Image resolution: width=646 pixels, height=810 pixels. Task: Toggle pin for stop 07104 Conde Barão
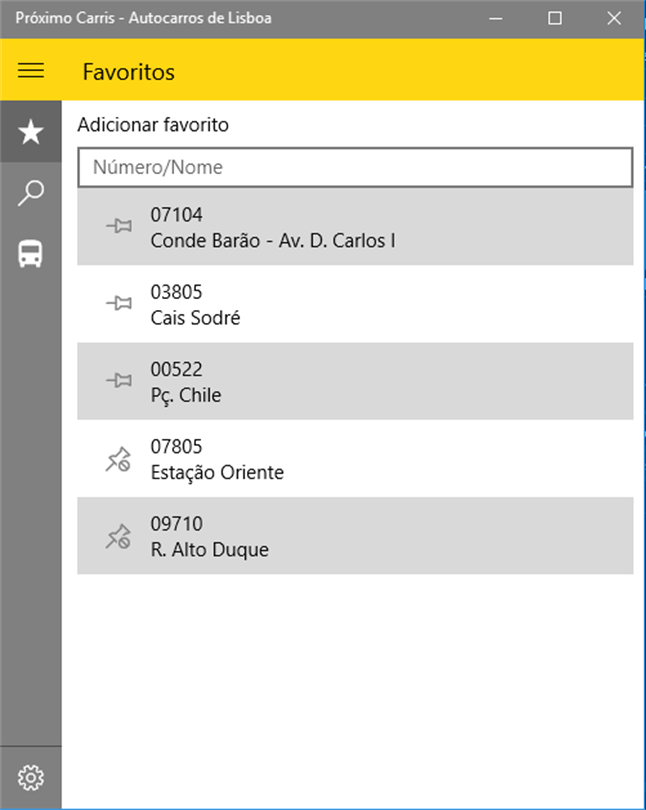pos(119,227)
